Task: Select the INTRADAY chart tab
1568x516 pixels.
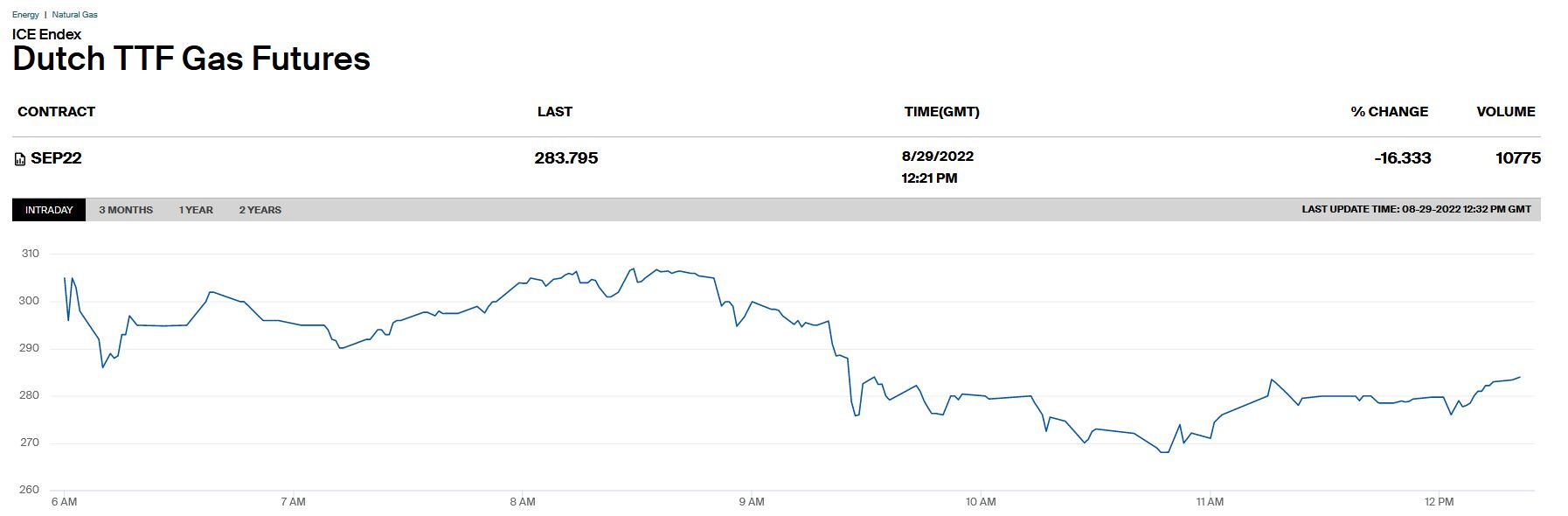Action: click(49, 210)
